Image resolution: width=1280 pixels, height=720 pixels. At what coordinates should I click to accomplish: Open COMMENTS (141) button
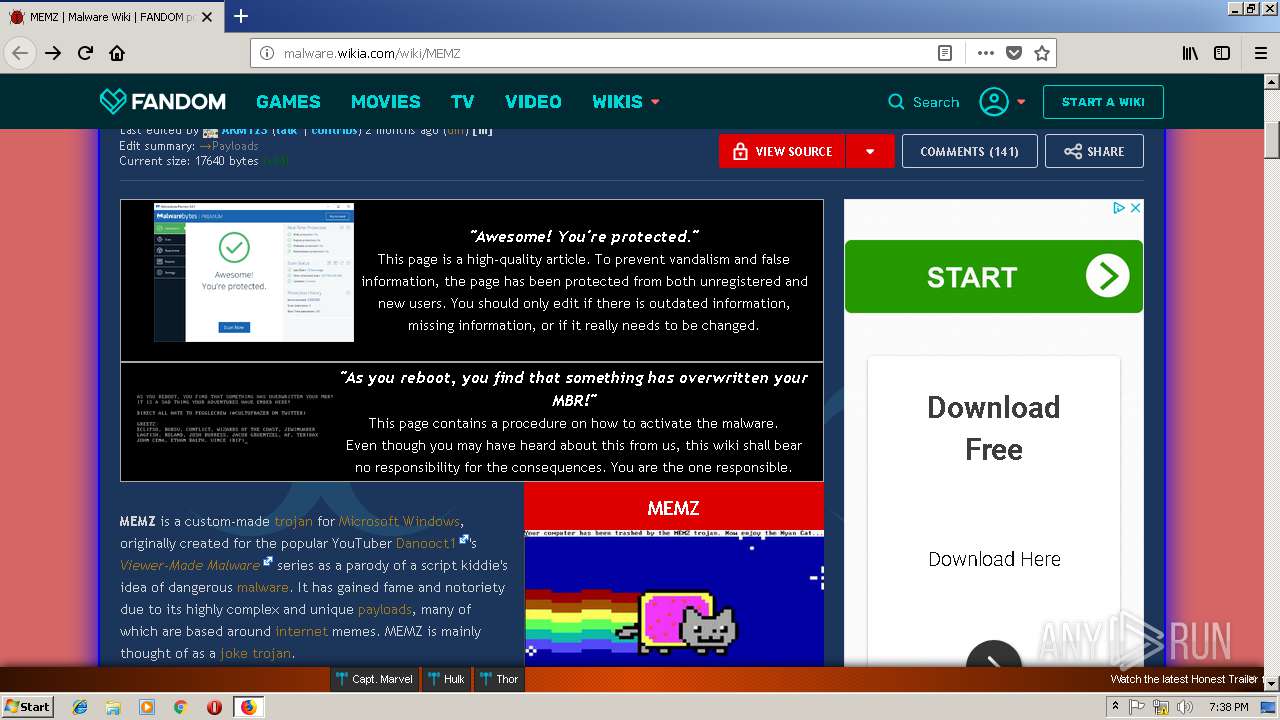tap(969, 151)
